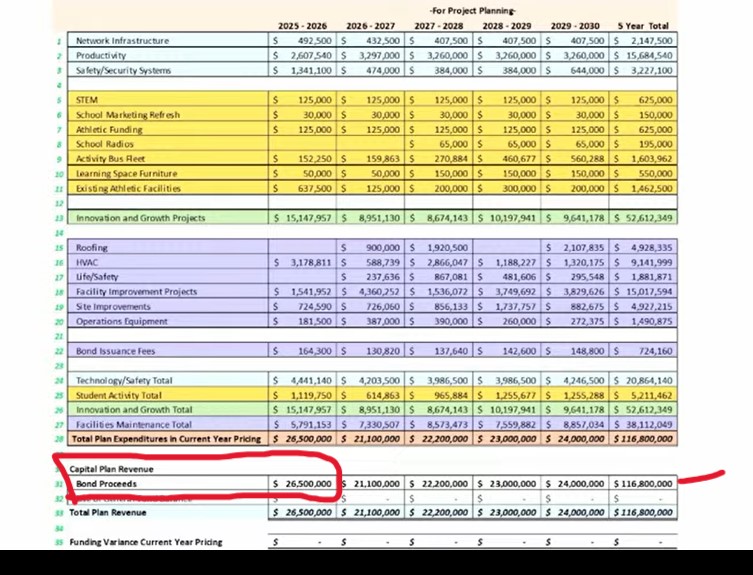The image size is (753, 575).
Task: Click the 2025 - 2026 column header
Action: point(303,26)
